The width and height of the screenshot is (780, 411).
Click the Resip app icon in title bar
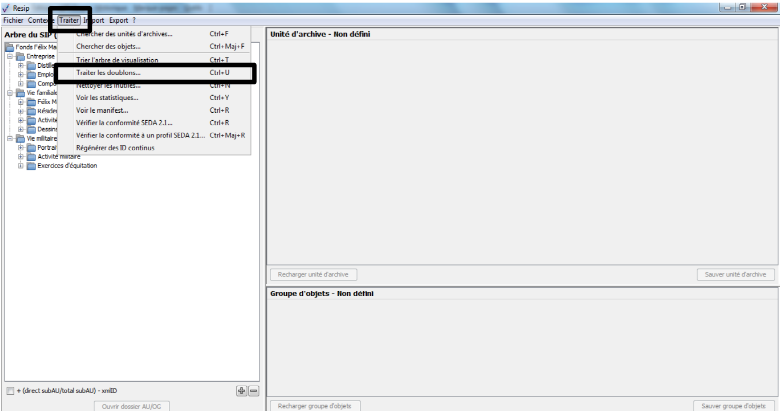click(x=6, y=7)
